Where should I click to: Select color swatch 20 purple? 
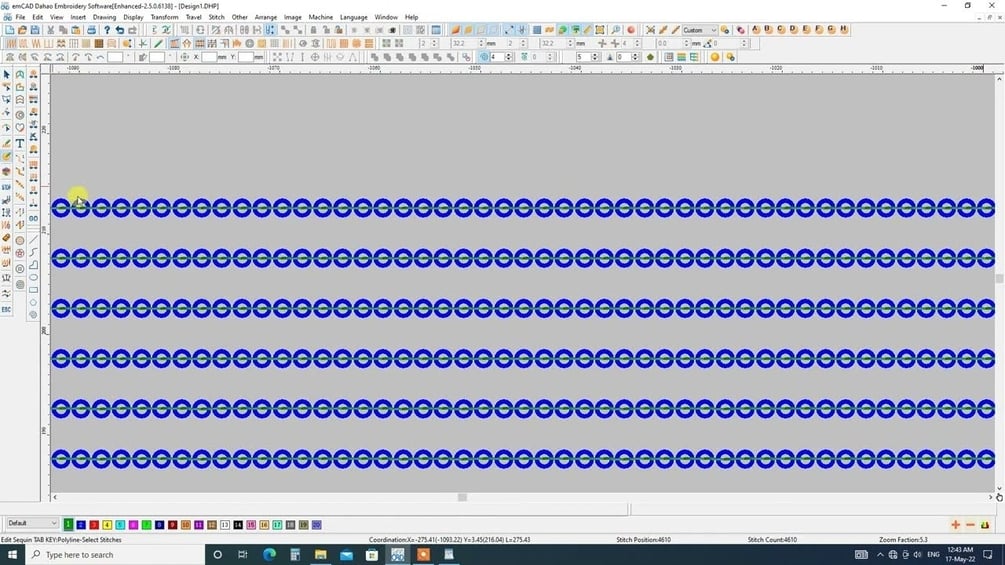tap(317, 525)
